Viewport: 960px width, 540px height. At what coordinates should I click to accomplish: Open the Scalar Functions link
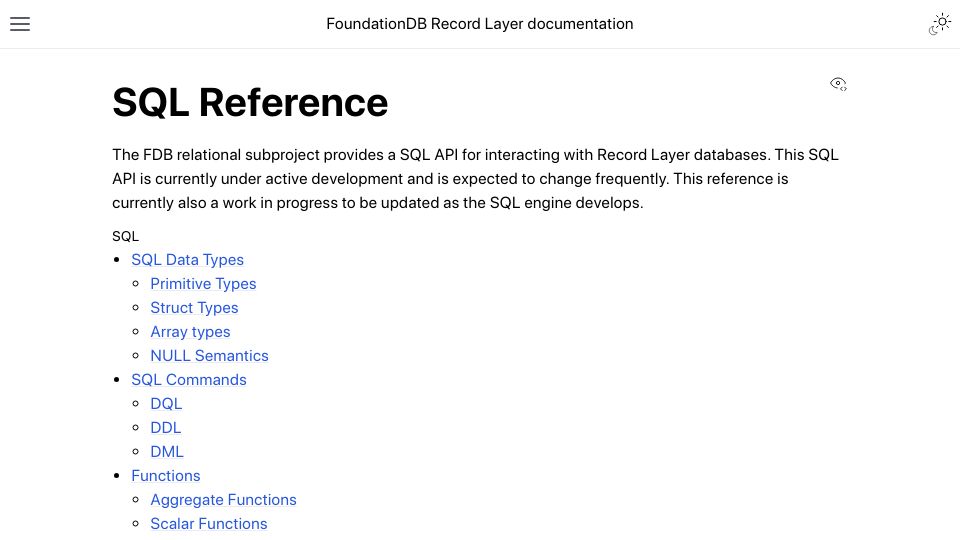coord(209,523)
